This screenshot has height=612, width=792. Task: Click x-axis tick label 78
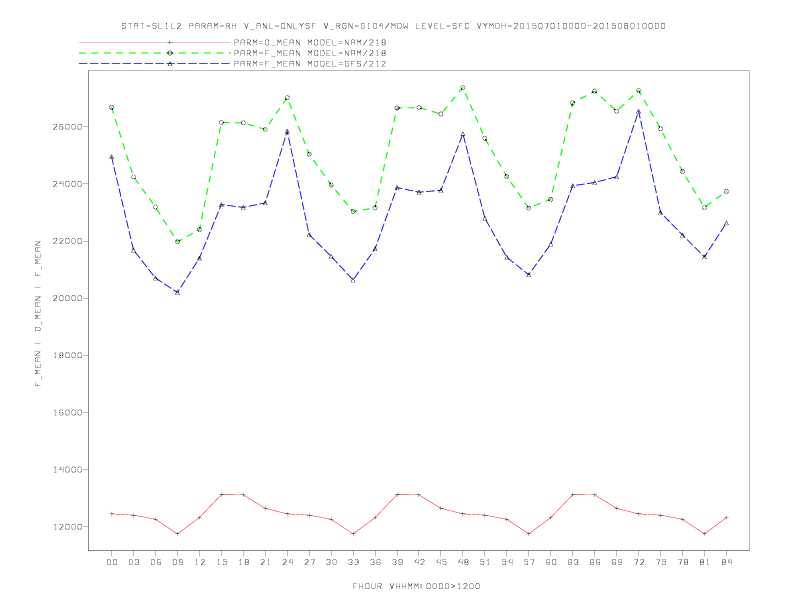[x=683, y=562]
